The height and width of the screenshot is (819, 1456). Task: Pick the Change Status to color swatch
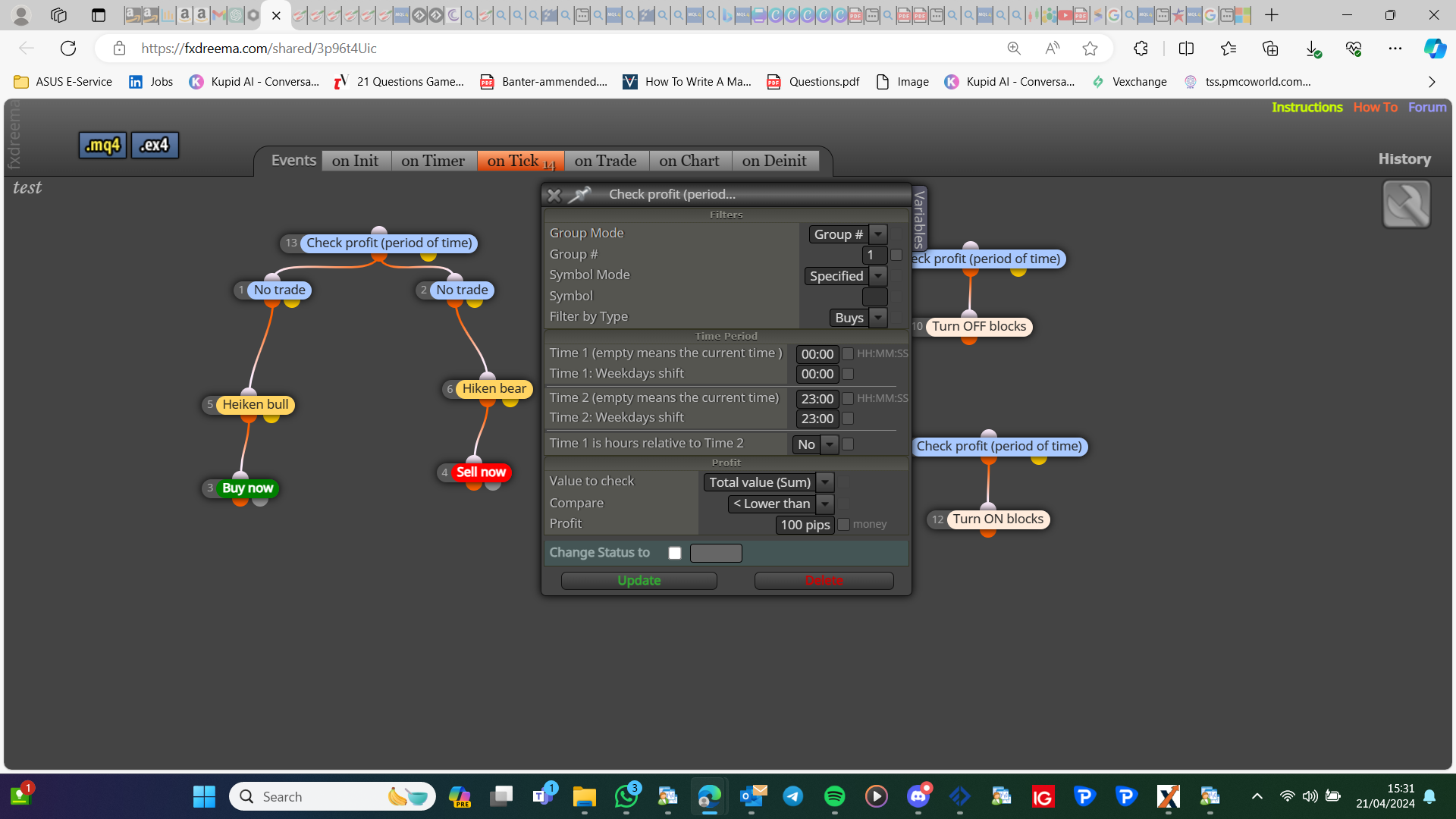click(716, 553)
